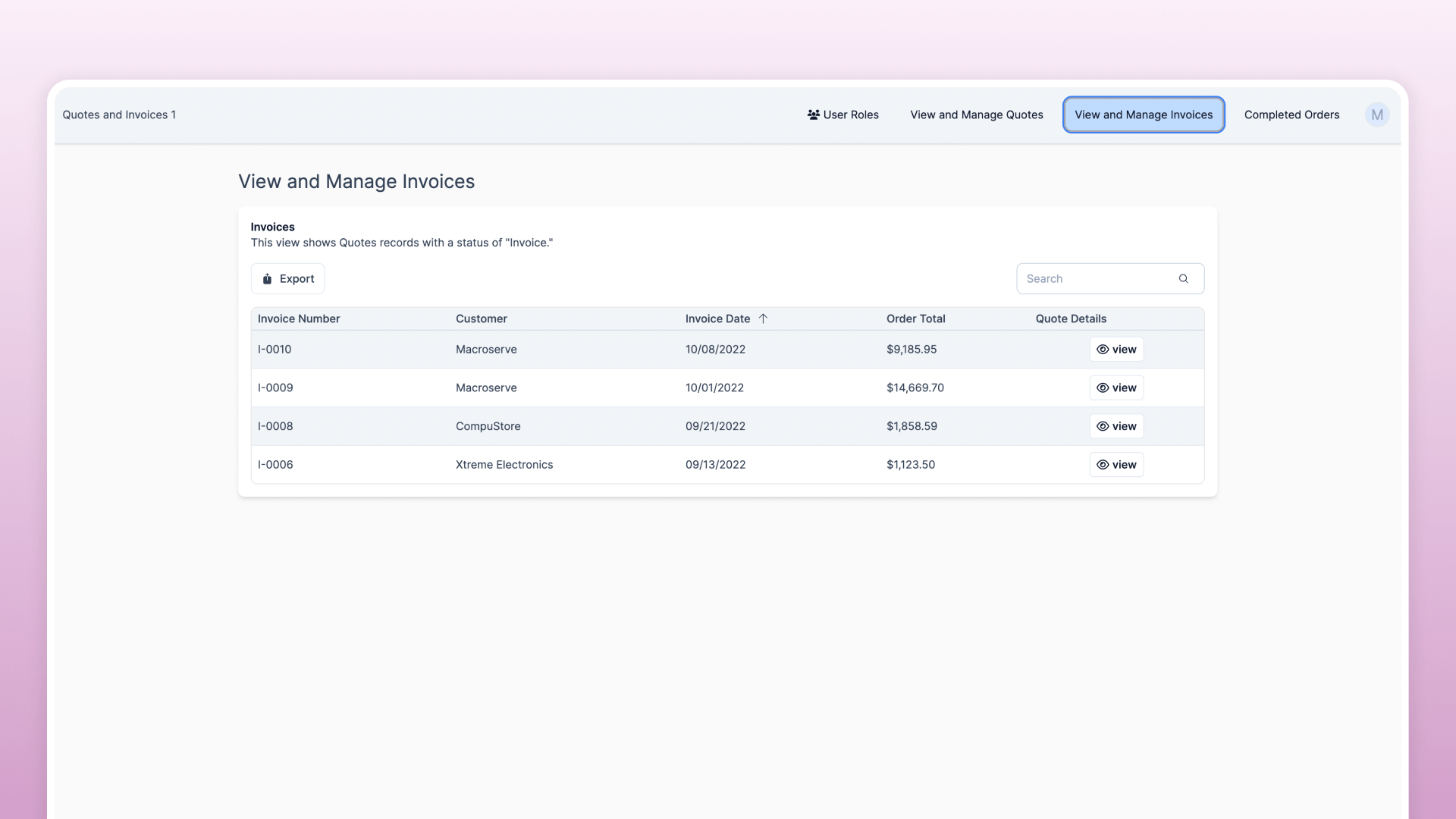
Task: Switch to the Completed Orders tab
Action: pyautogui.click(x=1291, y=115)
